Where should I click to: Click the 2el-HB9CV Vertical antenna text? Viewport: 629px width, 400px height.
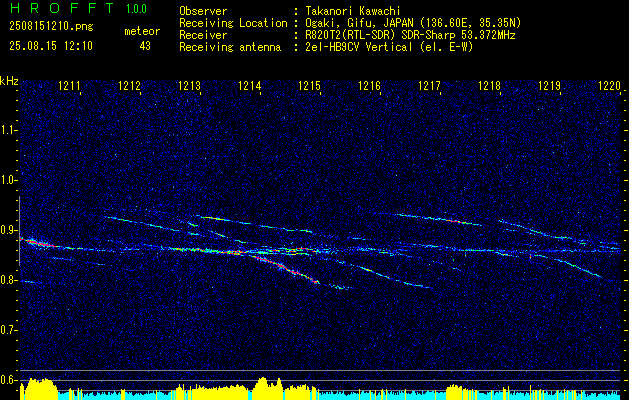point(389,47)
